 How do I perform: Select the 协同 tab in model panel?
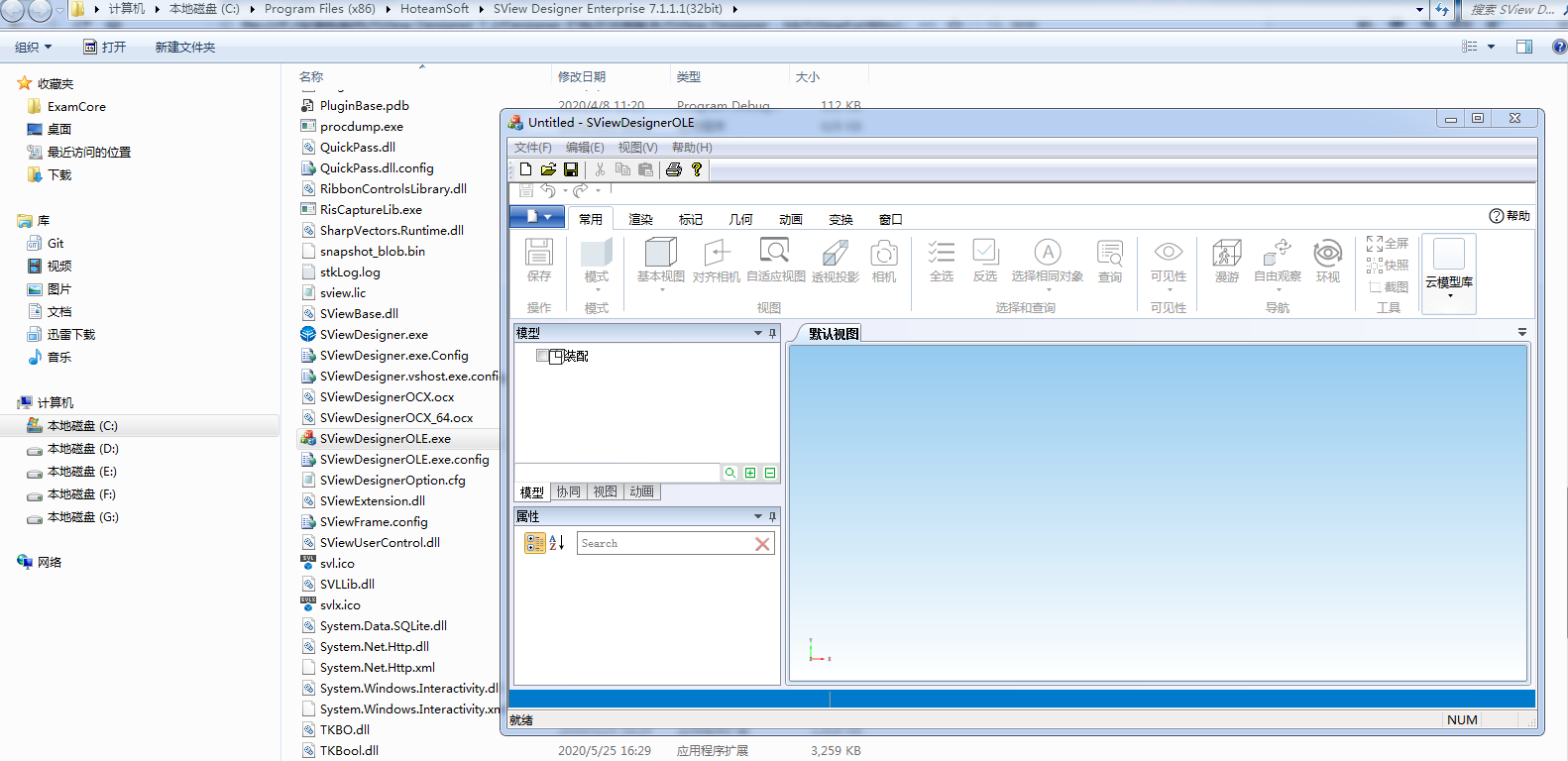569,491
